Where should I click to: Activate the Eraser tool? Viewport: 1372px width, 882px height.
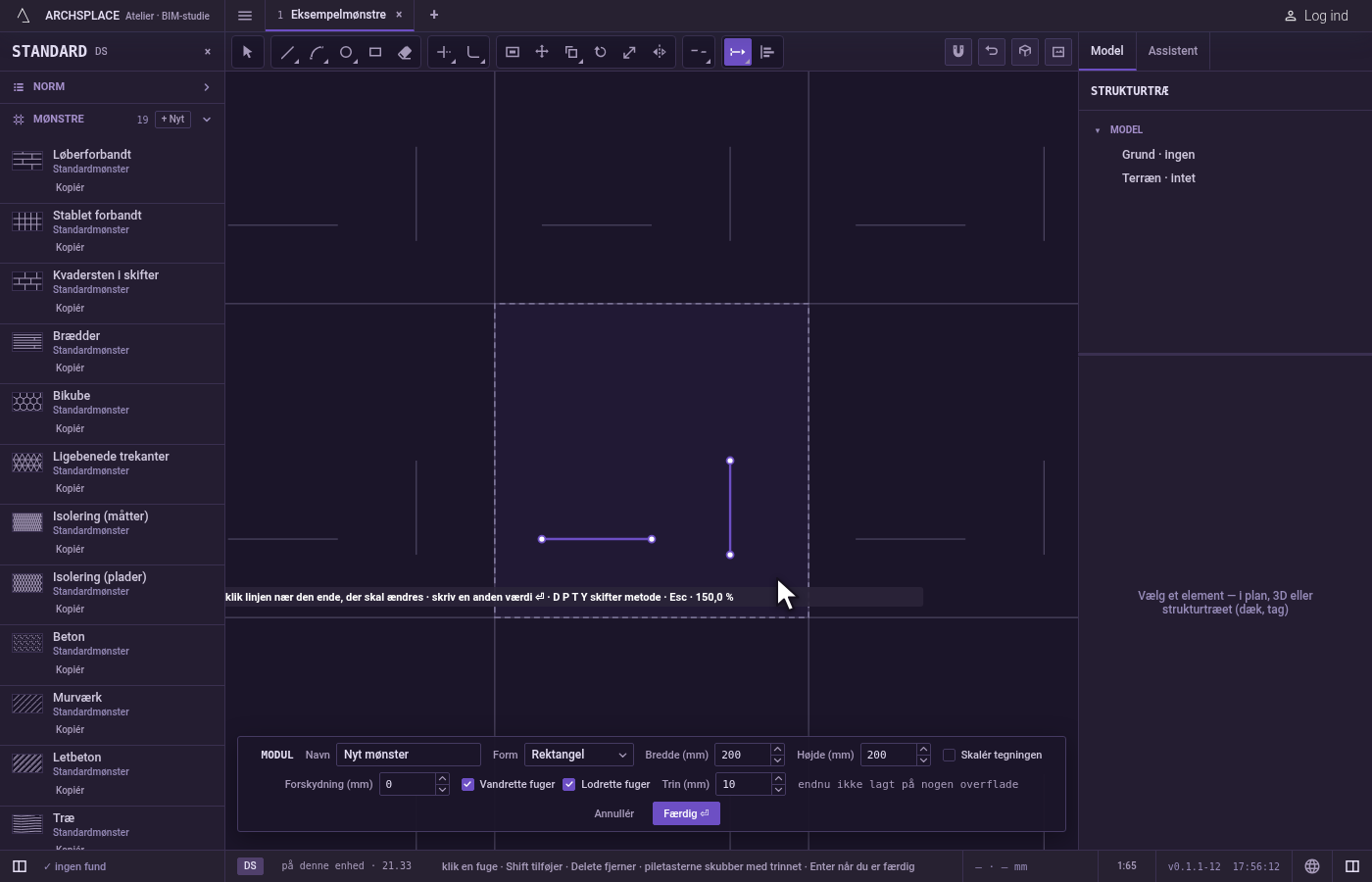405,52
